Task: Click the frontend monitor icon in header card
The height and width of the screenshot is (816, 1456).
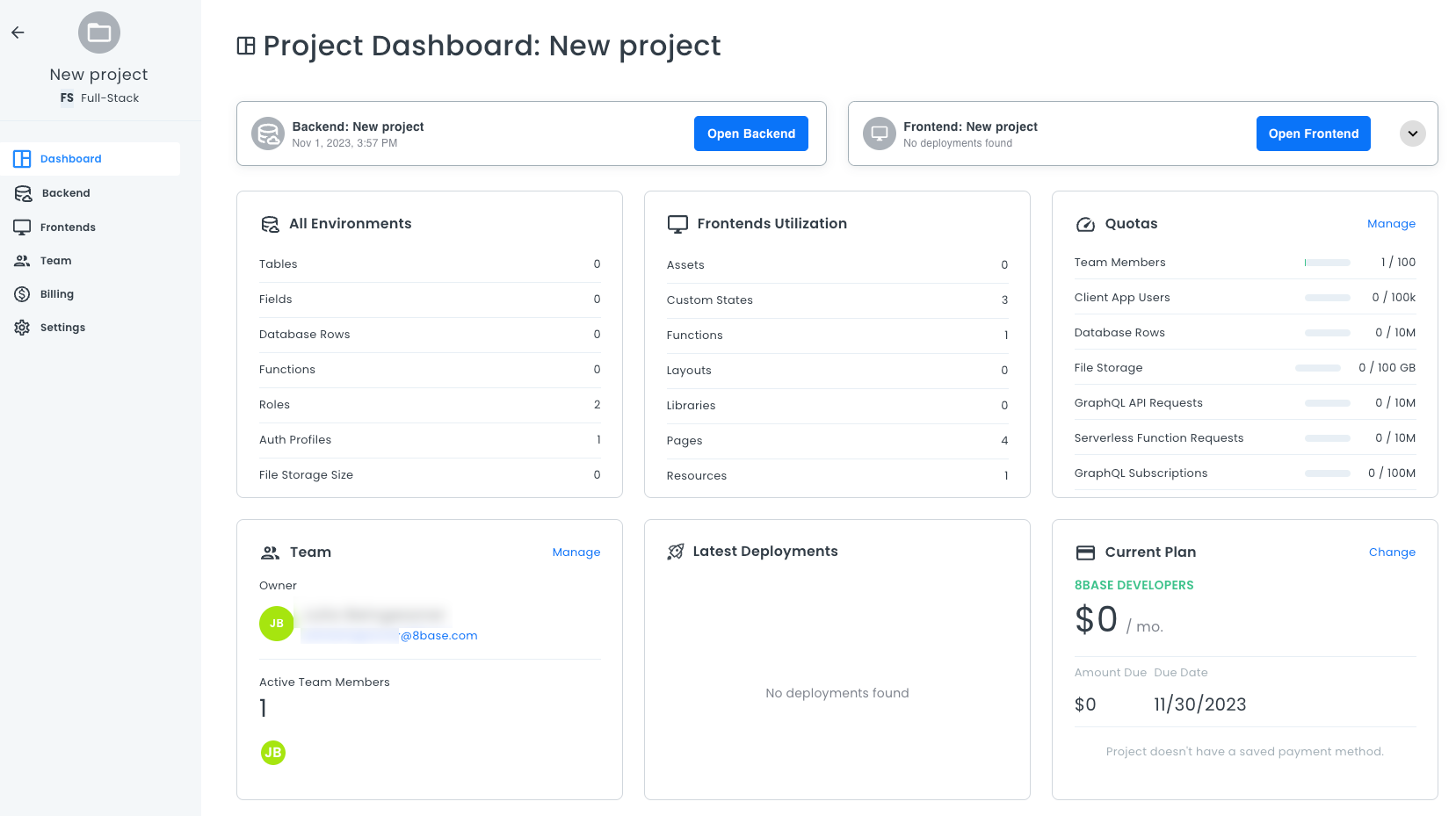Action: [x=879, y=134]
